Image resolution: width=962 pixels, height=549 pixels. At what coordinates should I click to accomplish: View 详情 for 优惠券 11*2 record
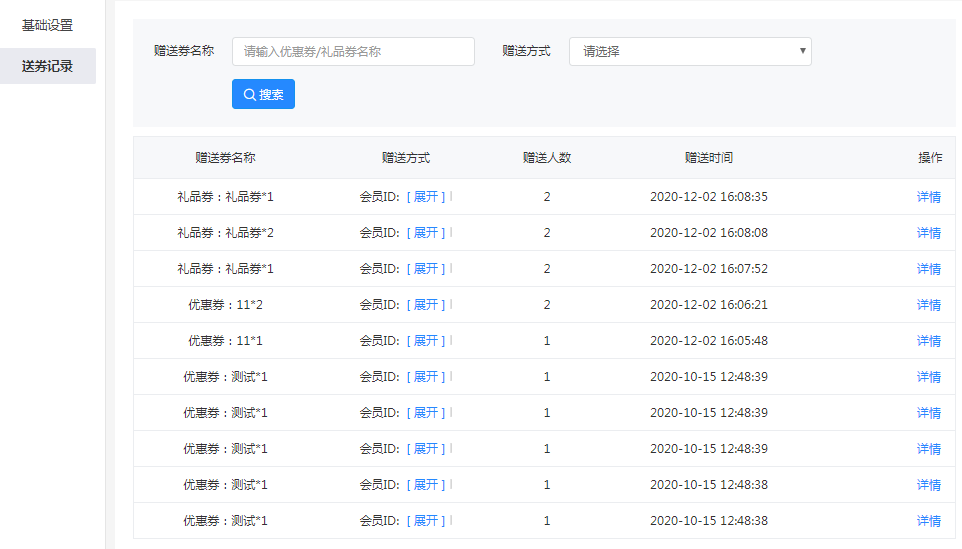[x=928, y=305]
